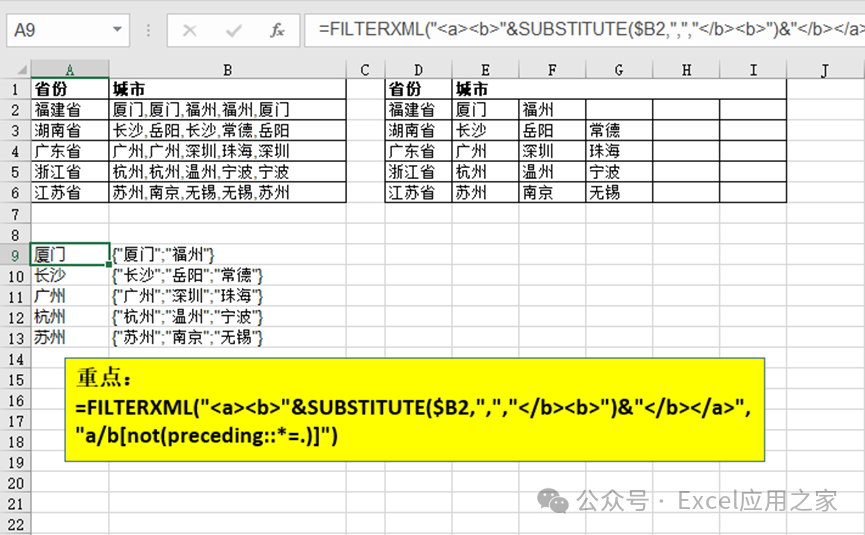The width and height of the screenshot is (865, 535).
Task: Click cell A1 labeled 省份
Action: 70,89
